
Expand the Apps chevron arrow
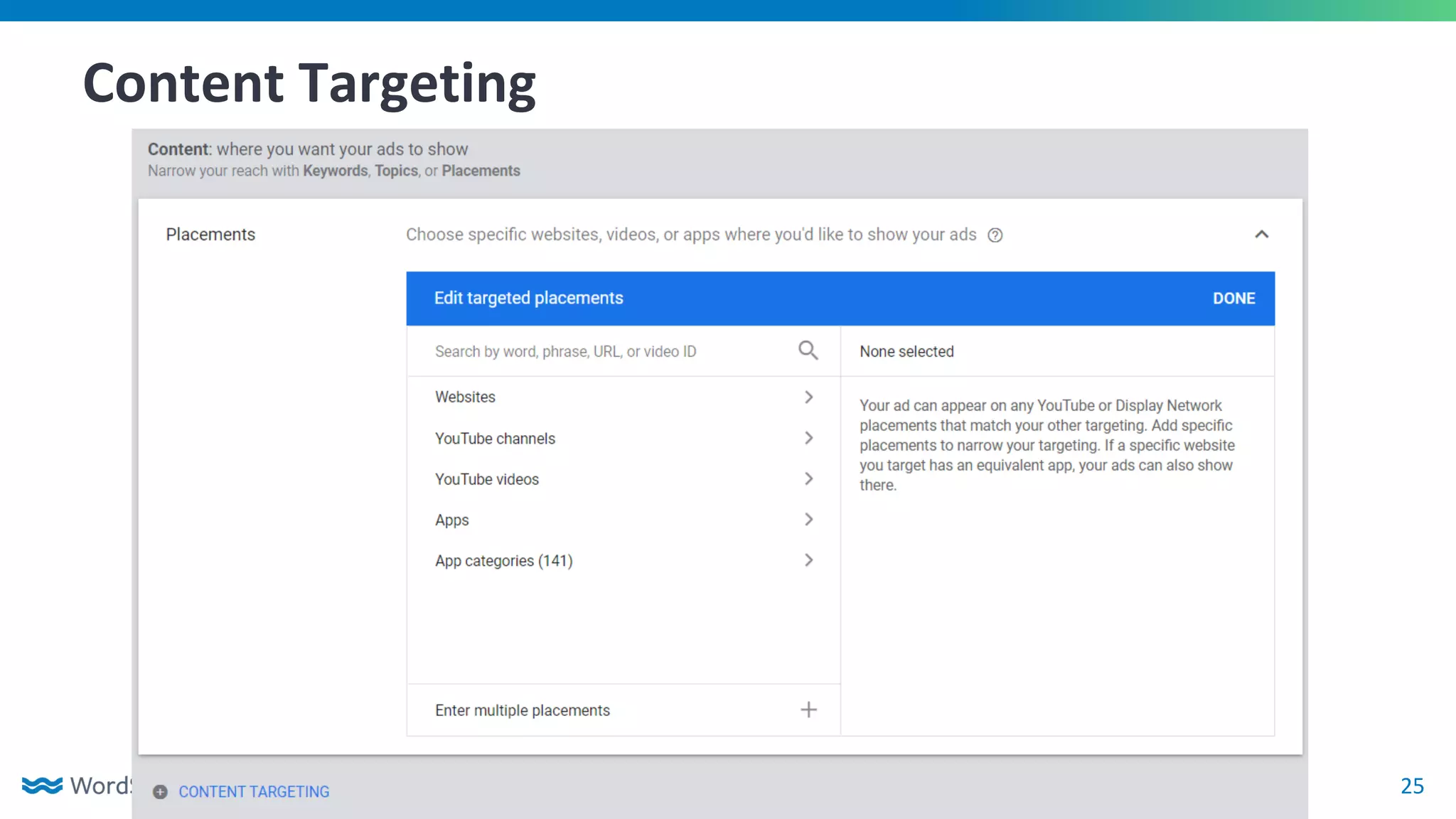808,520
